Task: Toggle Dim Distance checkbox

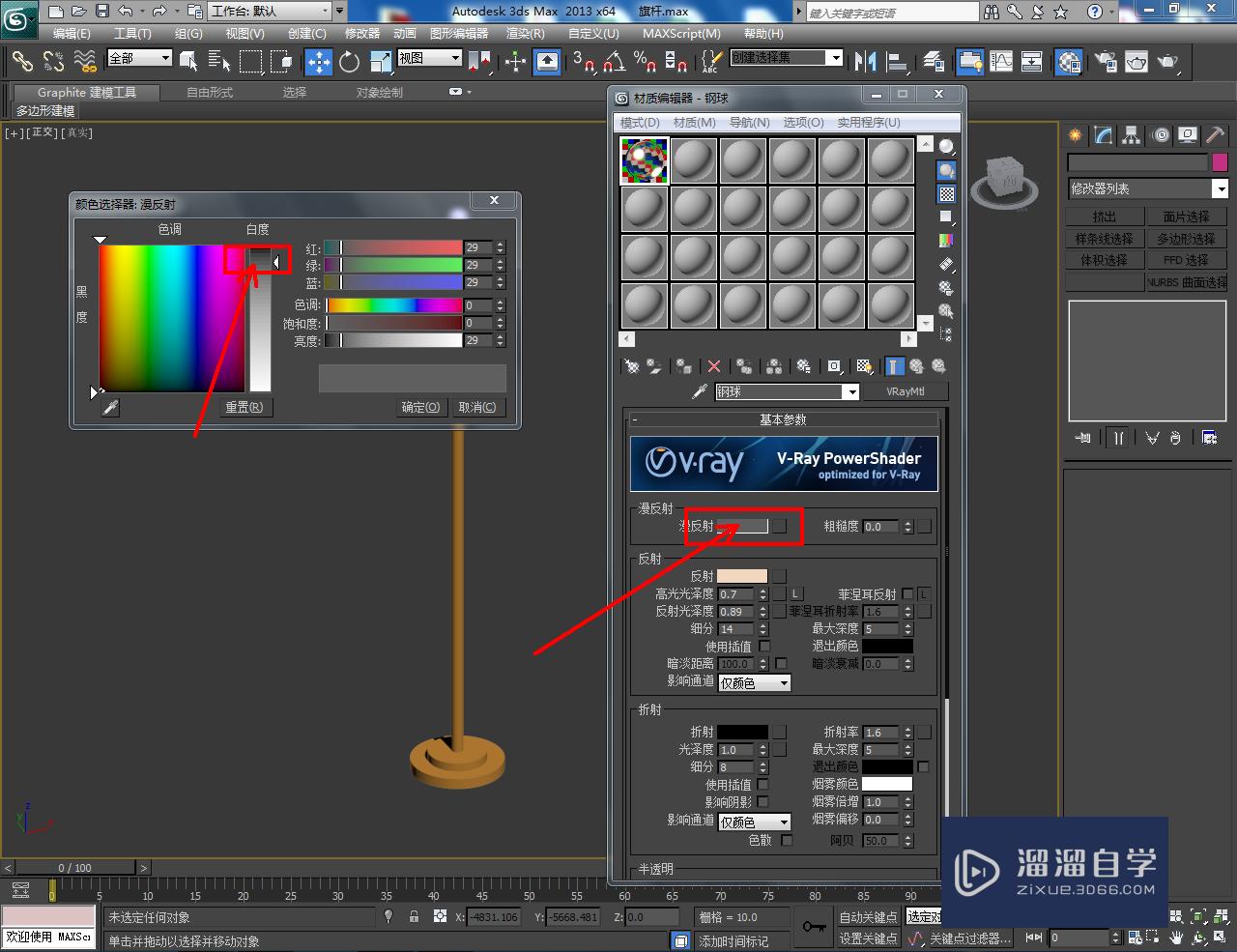Action: tap(781, 664)
